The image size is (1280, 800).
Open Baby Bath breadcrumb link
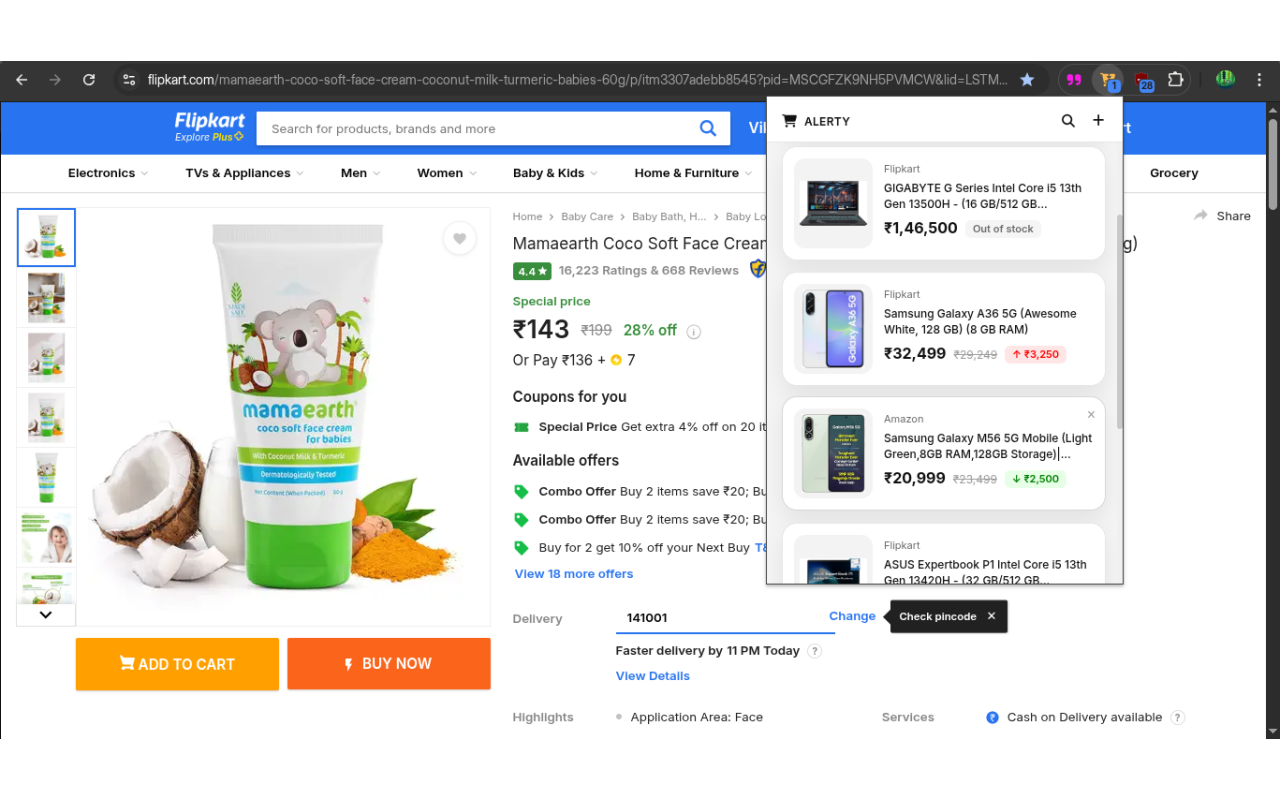tap(669, 216)
